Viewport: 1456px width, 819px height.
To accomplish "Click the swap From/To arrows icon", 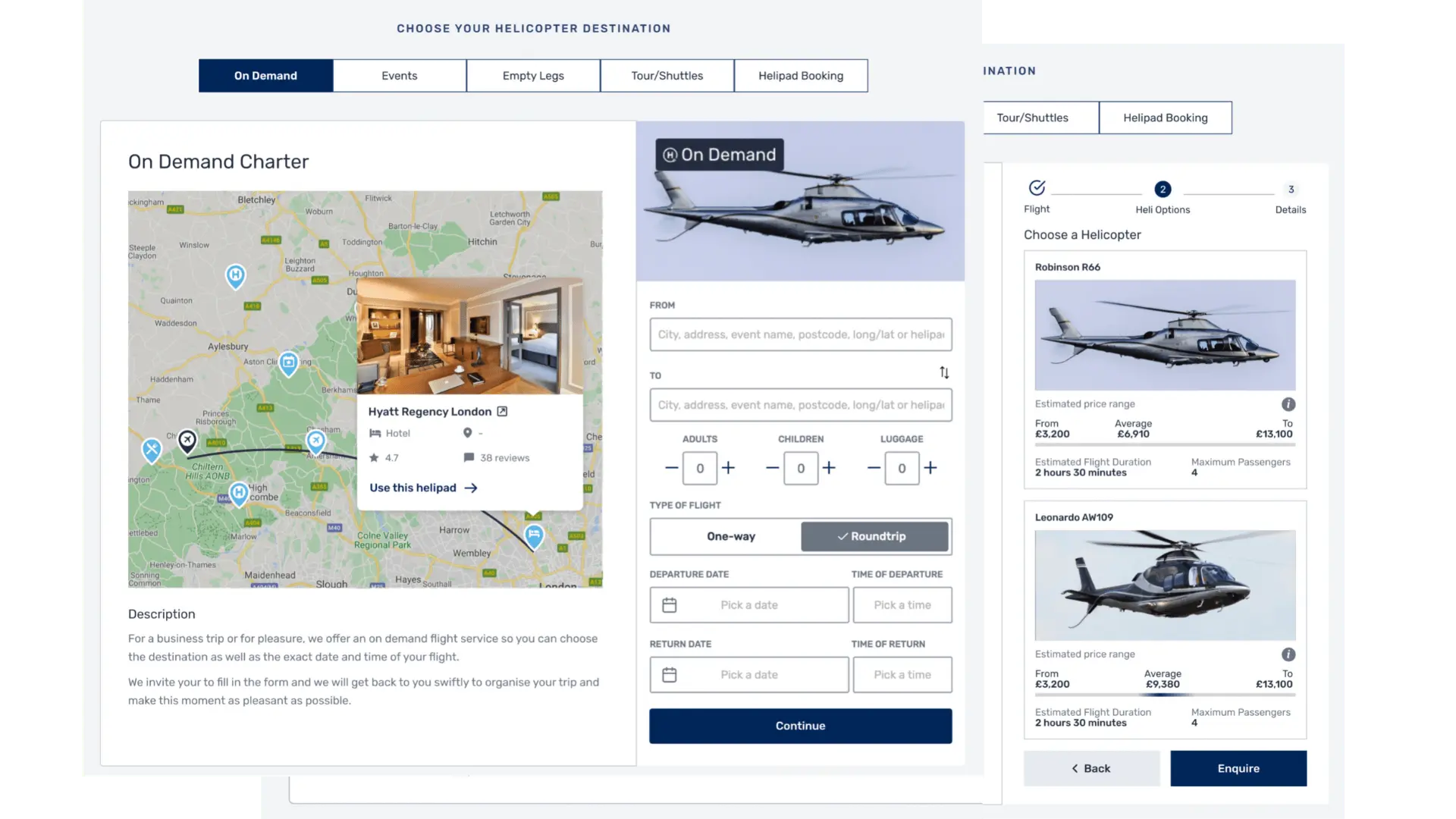I will click(944, 372).
